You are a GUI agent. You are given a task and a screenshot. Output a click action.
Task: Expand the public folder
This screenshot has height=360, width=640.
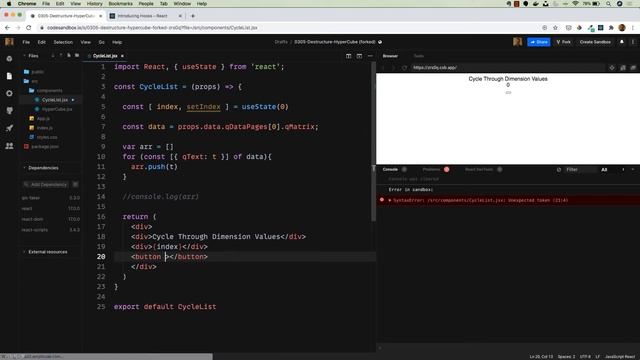[34, 72]
